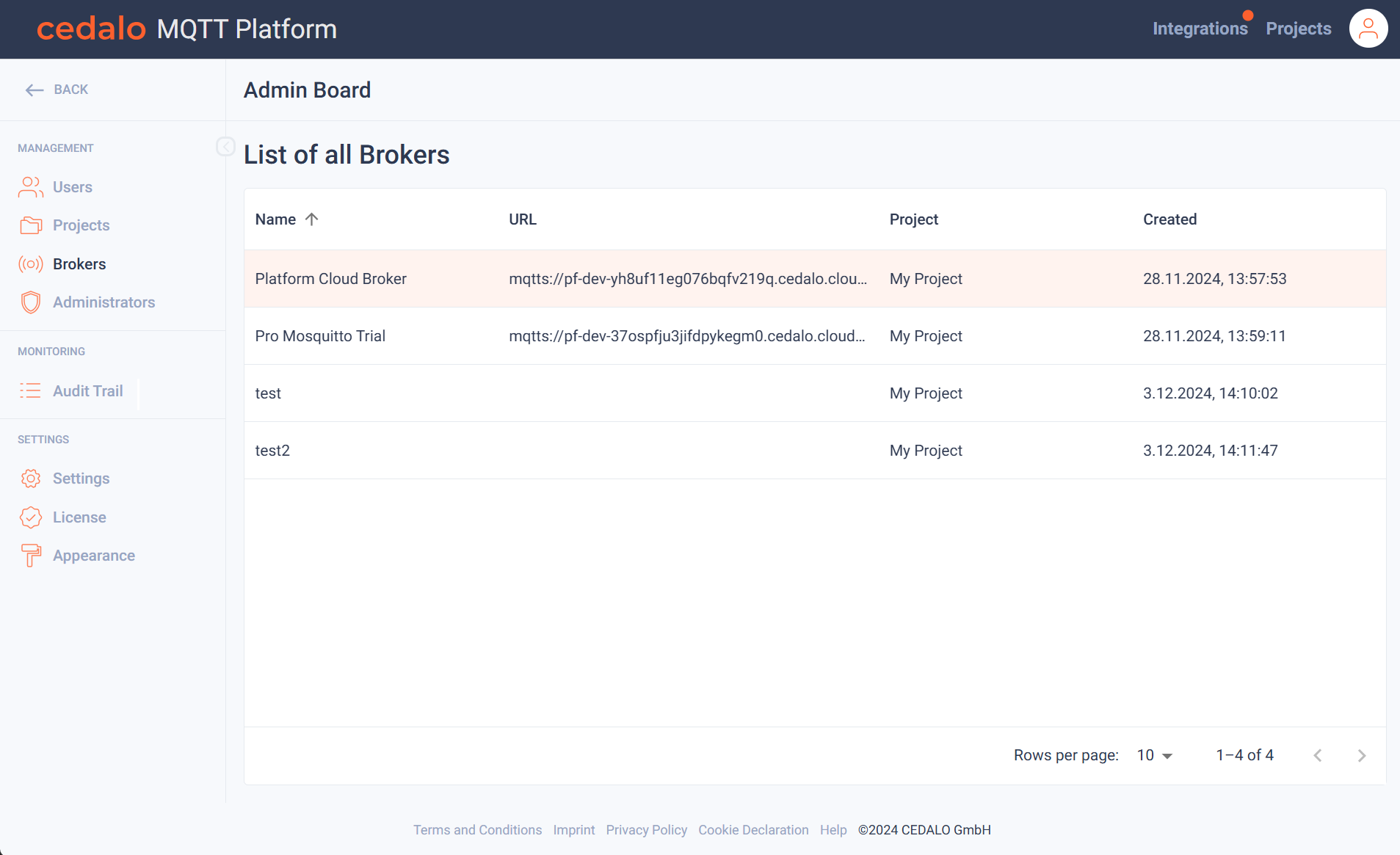The height and width of the screenshot is (855, 1400).
Task: Go to the next table page
Action: (1362, 755)
